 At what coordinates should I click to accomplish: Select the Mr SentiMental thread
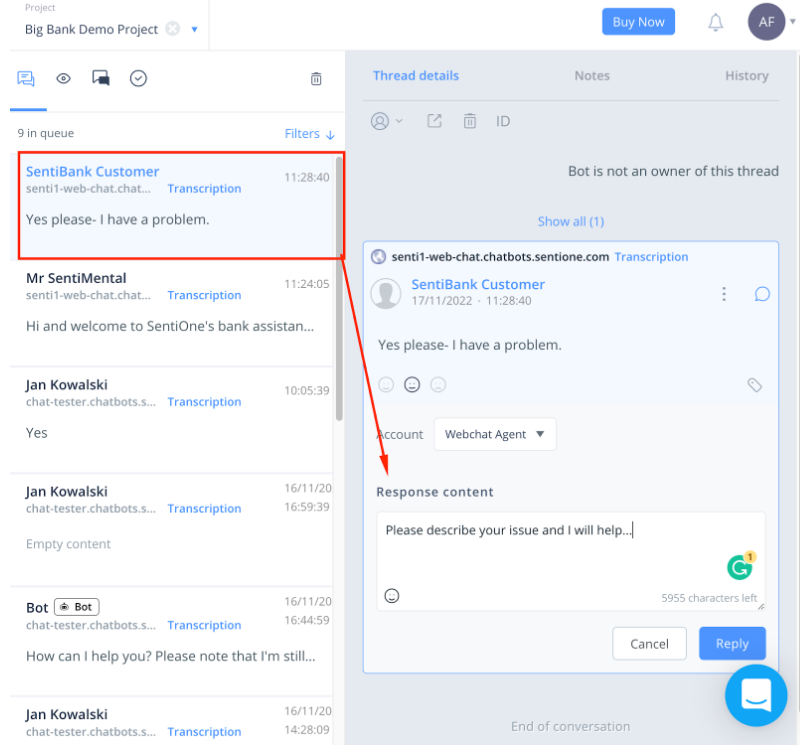(171, 313)
